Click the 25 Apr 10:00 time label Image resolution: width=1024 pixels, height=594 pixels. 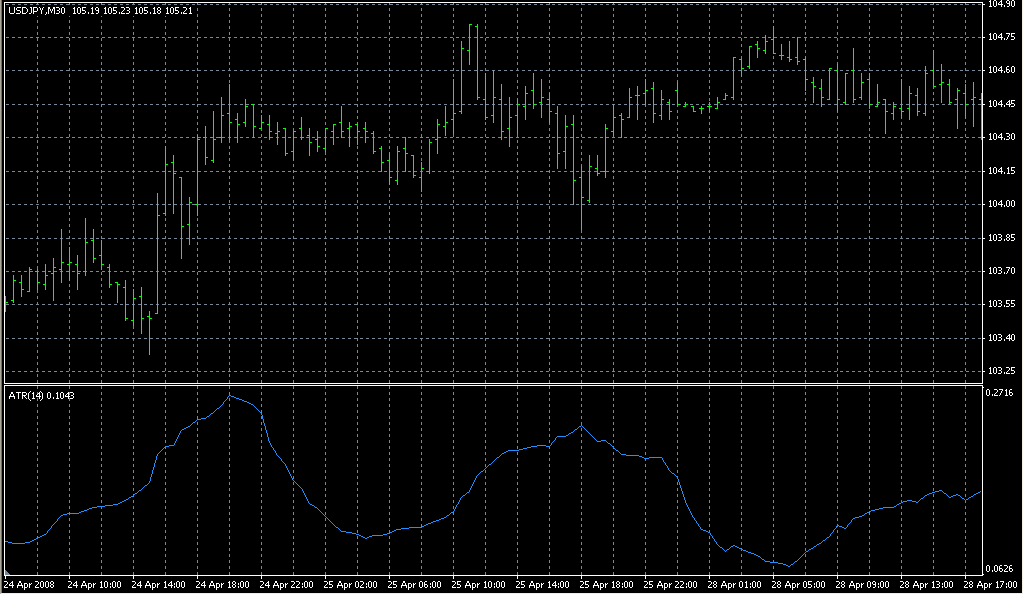pos(481,583)
